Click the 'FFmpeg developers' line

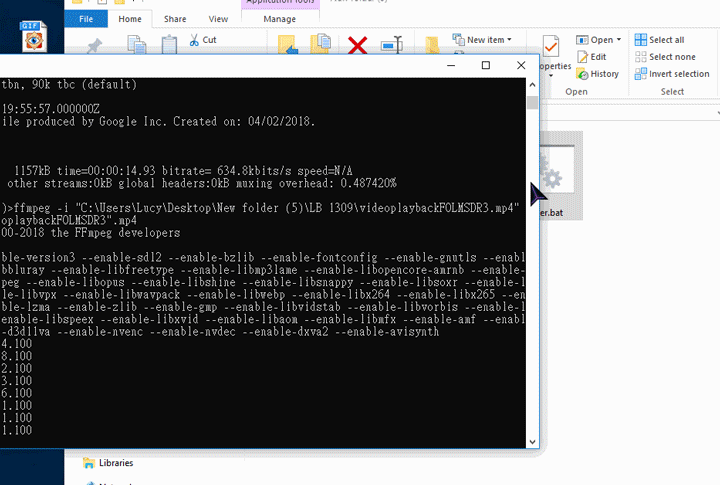(x=127, y=233)
